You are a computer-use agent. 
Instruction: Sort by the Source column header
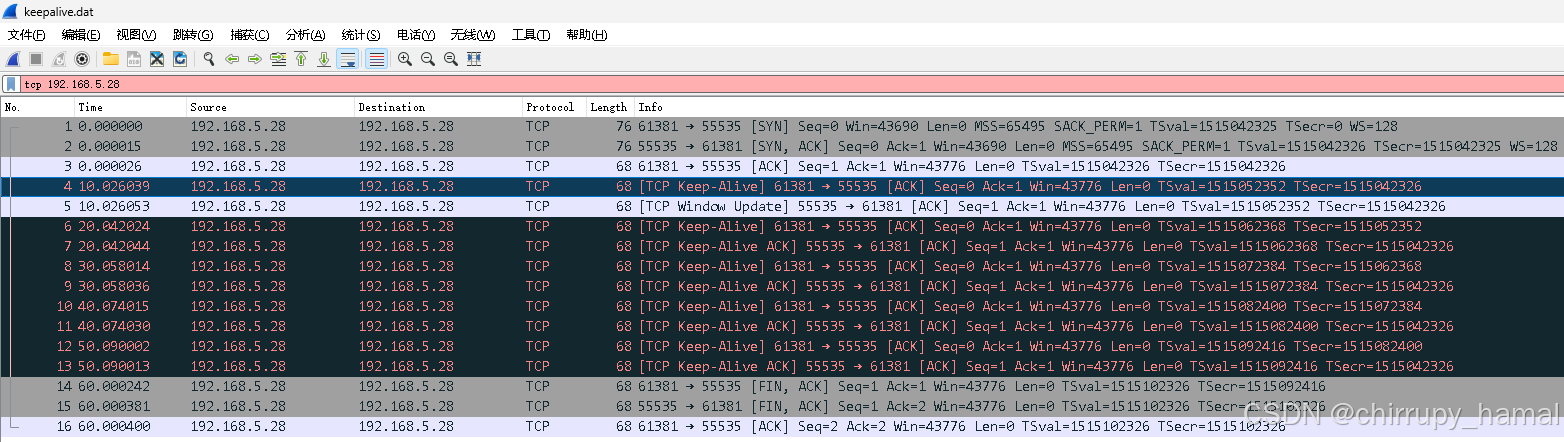click(271, 107)
